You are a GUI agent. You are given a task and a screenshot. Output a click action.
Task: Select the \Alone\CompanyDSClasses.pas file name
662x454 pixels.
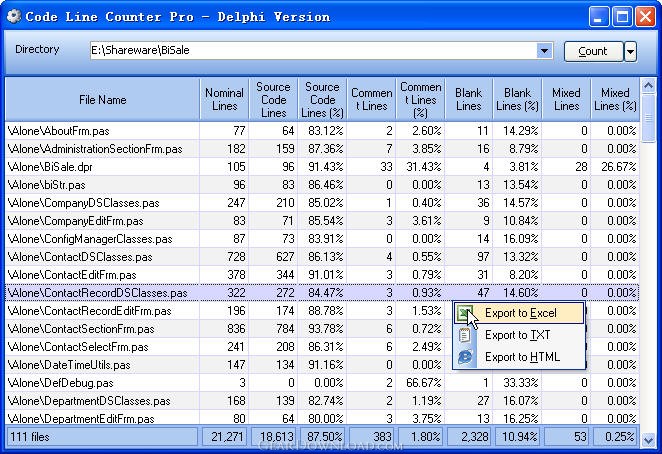[84, 203]
